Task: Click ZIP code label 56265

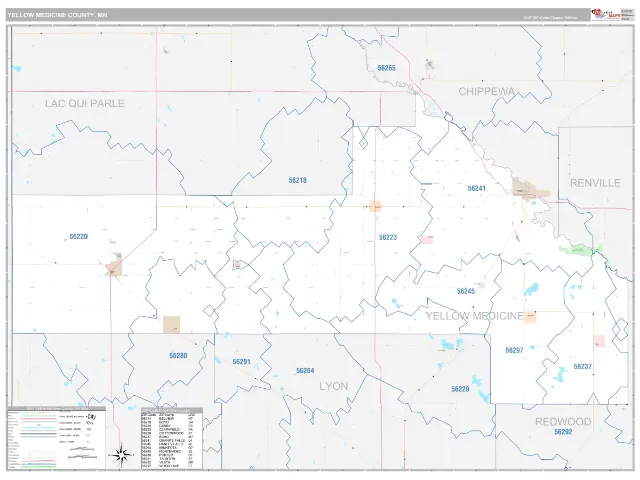Action: click(387, 68)
